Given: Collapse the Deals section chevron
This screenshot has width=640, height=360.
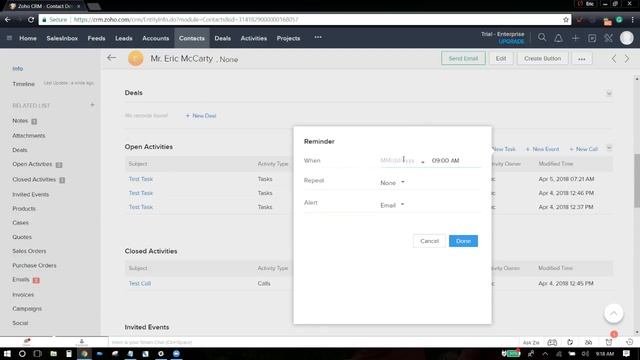Looking at the screenshot, I should pyautogui.click(x=609, y=93).
